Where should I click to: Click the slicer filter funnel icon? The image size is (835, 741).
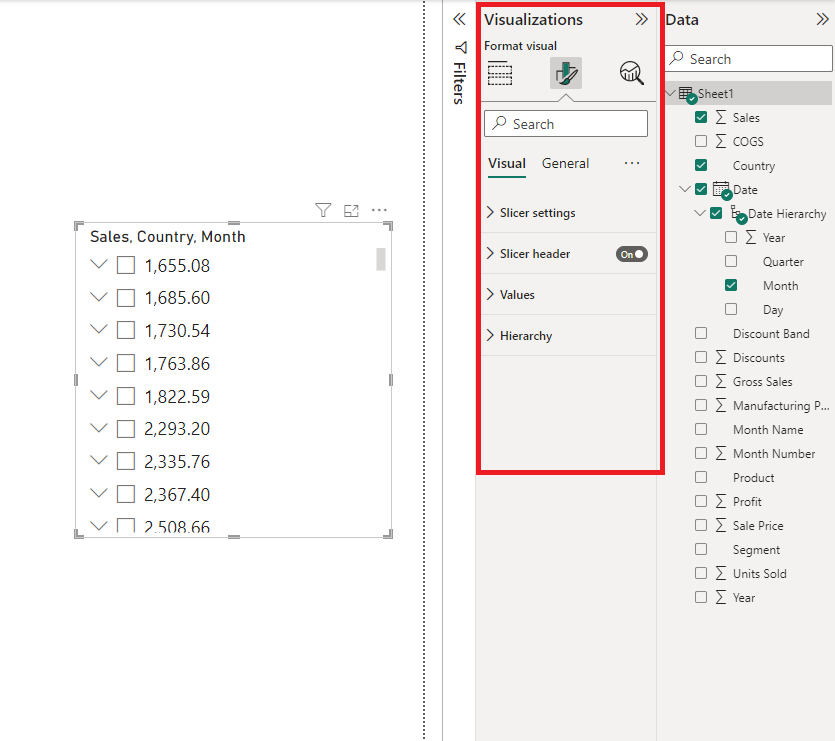[x=323, y=210]
